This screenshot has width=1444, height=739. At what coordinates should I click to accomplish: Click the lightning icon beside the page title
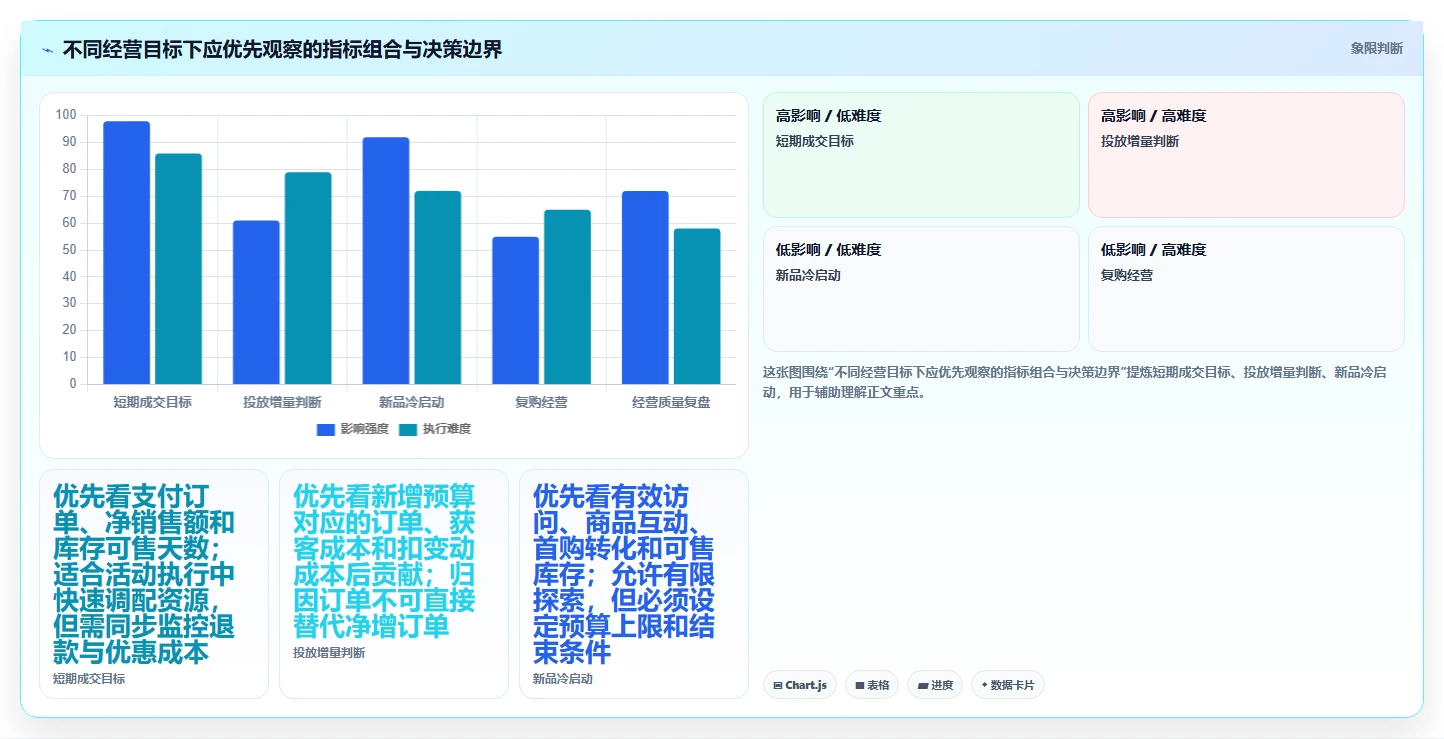[47, 50]
